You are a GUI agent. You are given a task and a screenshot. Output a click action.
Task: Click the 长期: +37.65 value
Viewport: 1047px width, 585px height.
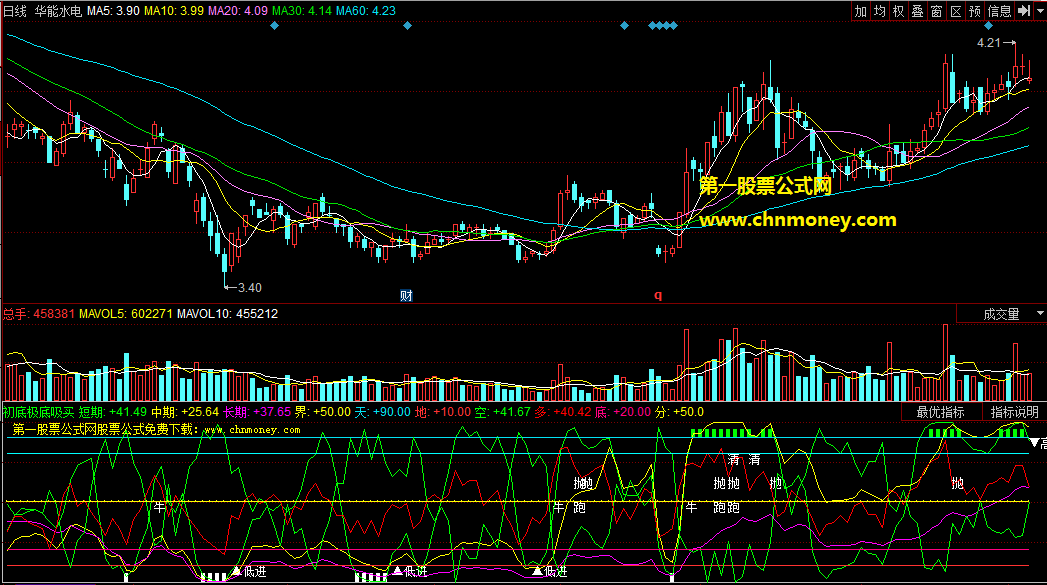click(x=257, y=412)
